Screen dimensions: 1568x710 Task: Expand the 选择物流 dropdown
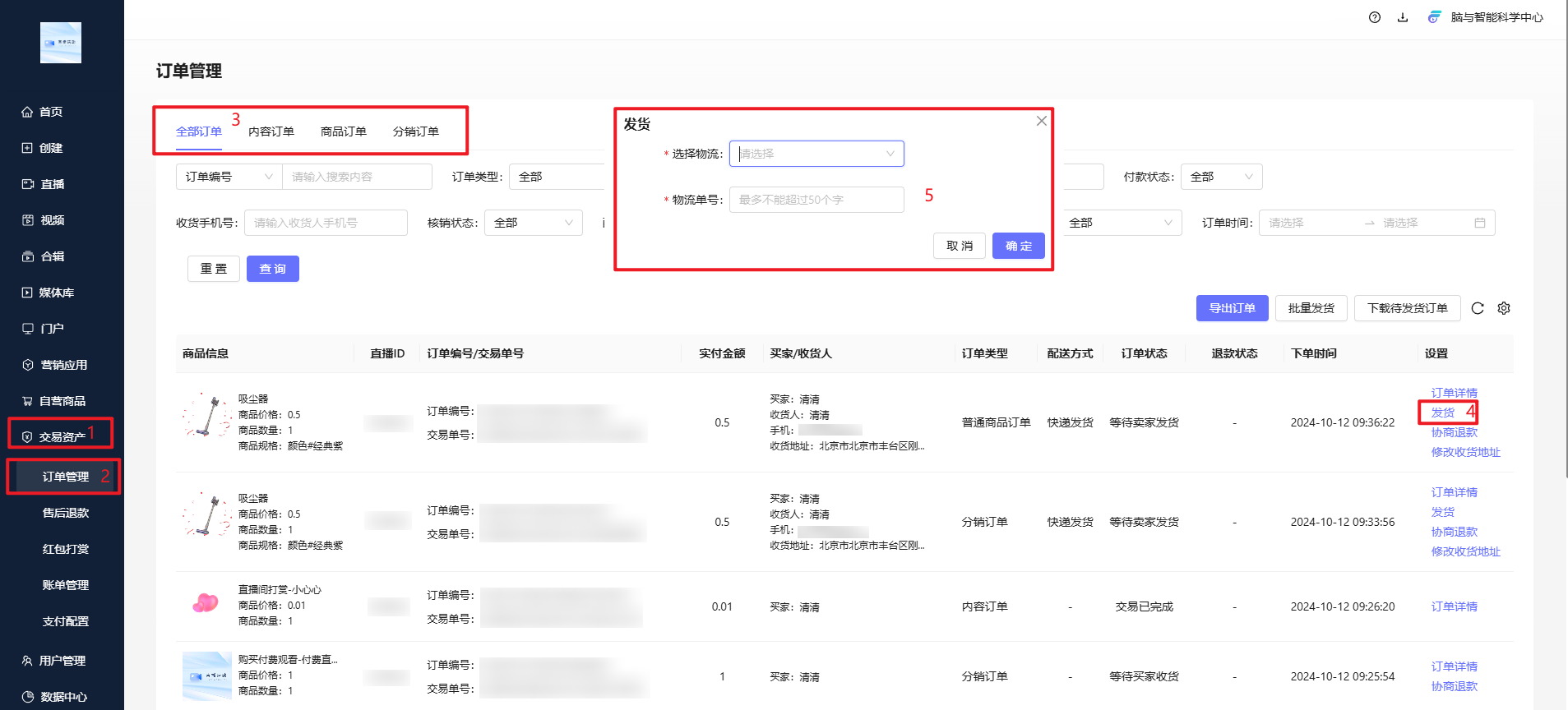tap(816, 154)
